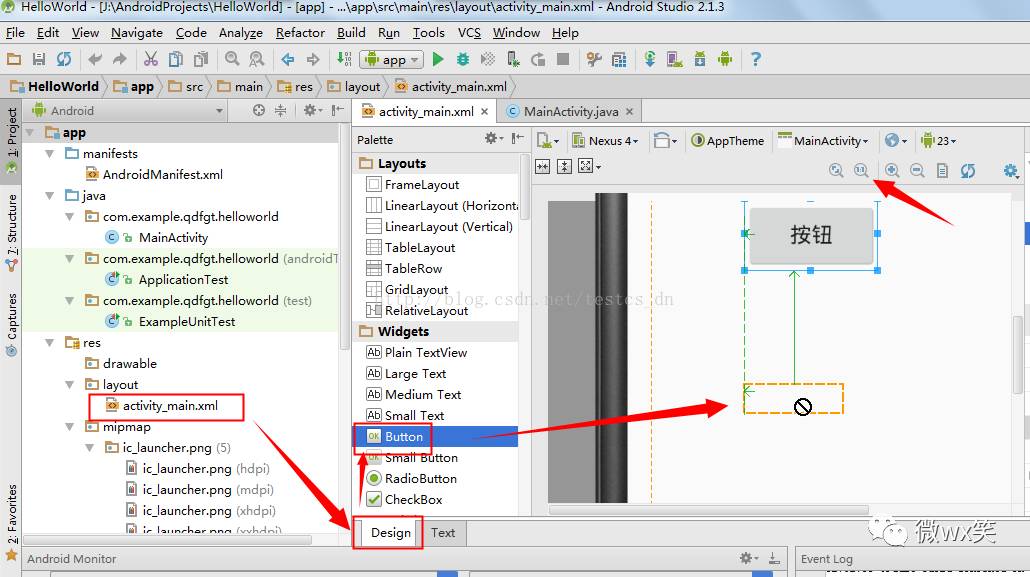Open the VCS menu
1030x577 pixels.
[469, 32]
